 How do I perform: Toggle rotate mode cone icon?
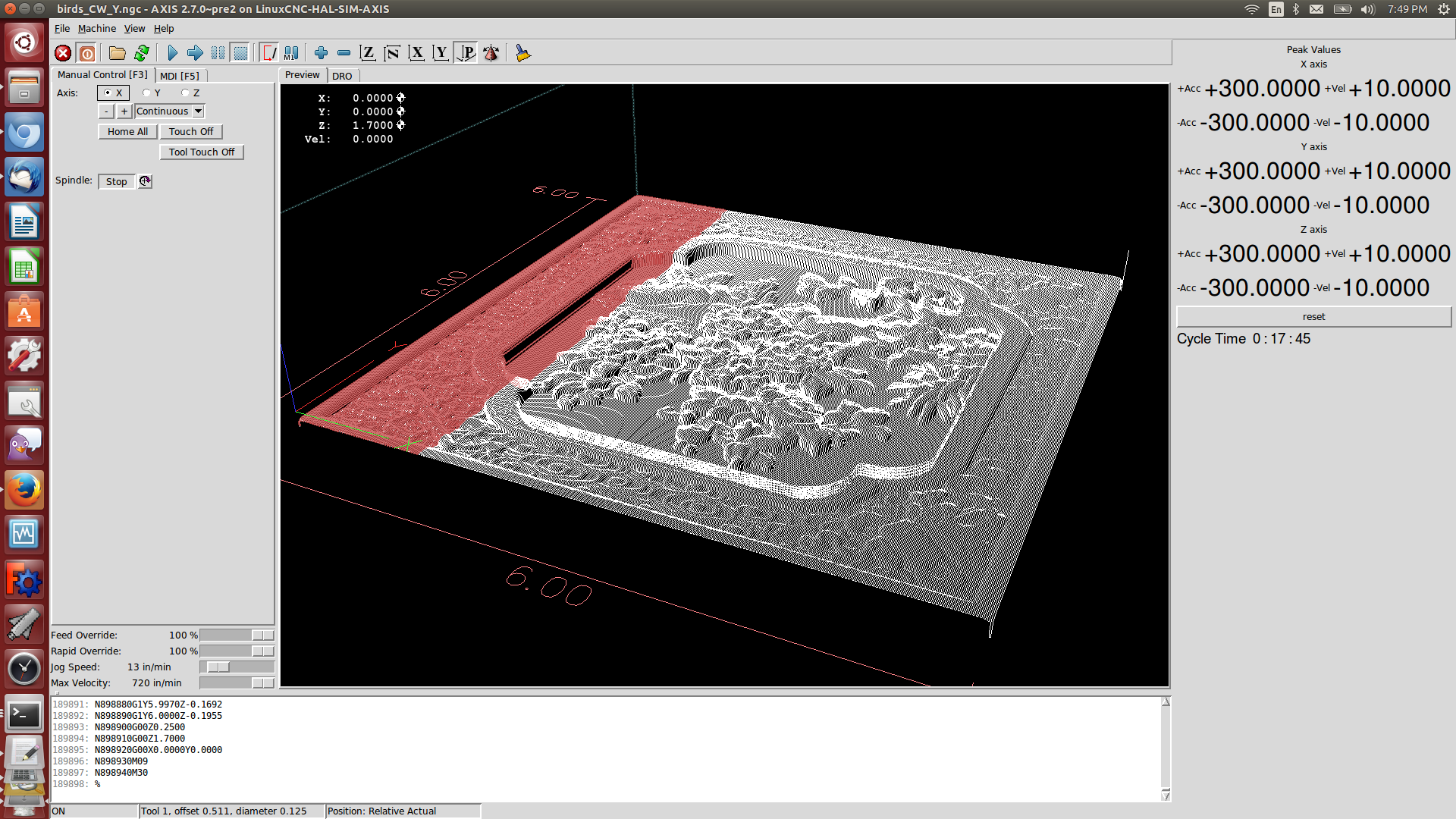tap(491, 53)
